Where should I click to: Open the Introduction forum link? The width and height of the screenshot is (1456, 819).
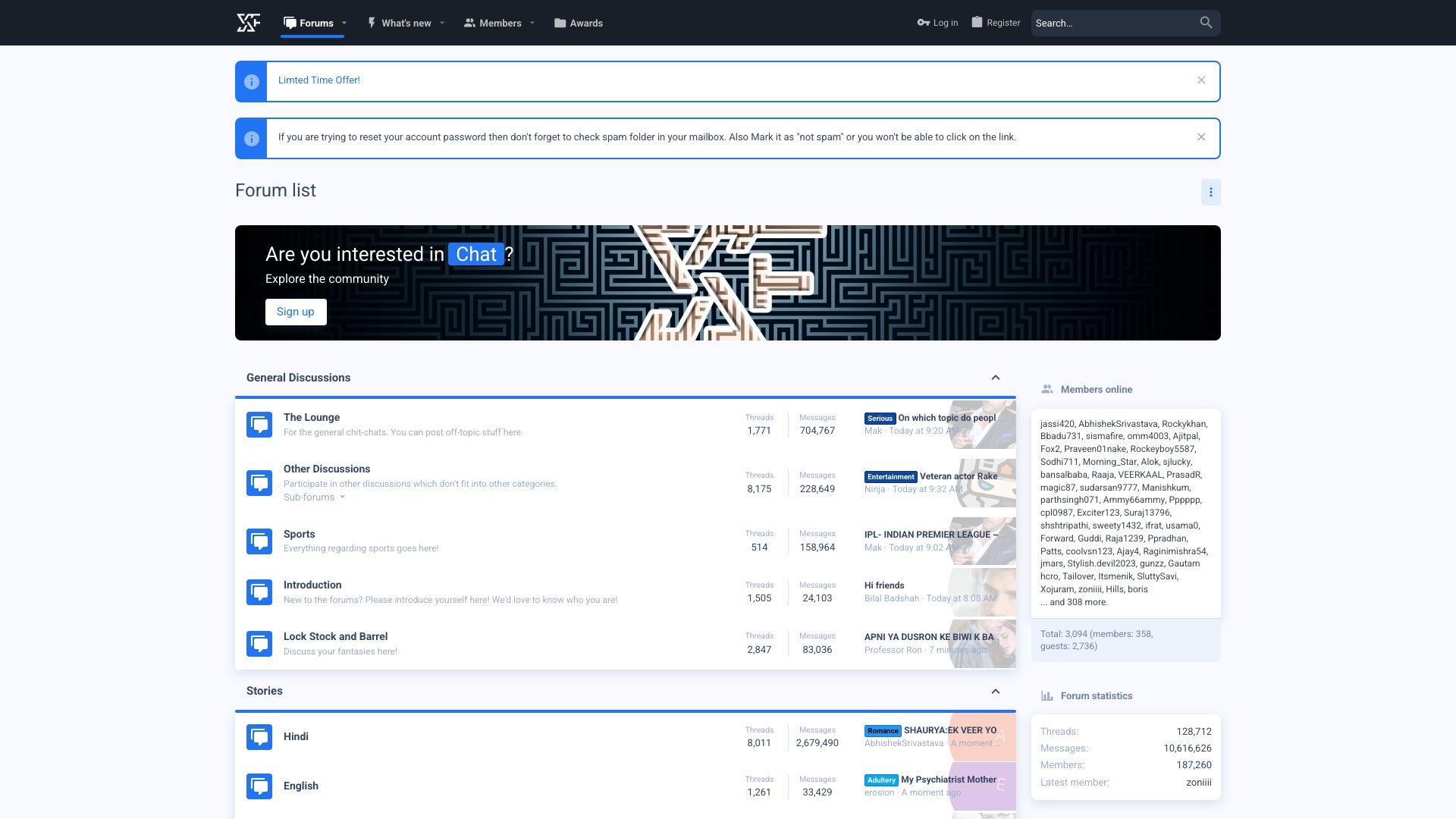tap(312, 585)
